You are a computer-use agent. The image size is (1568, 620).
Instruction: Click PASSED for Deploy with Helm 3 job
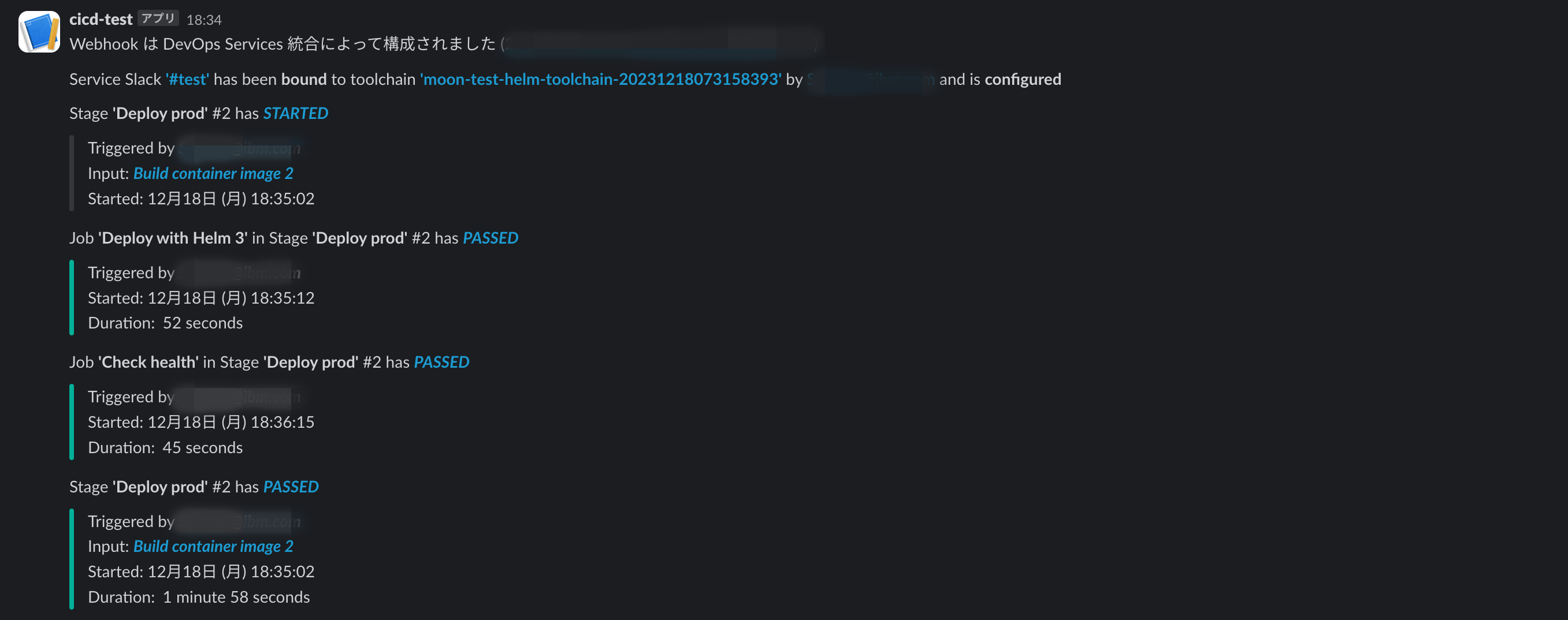pyautogui.click(x=490, y=238)
